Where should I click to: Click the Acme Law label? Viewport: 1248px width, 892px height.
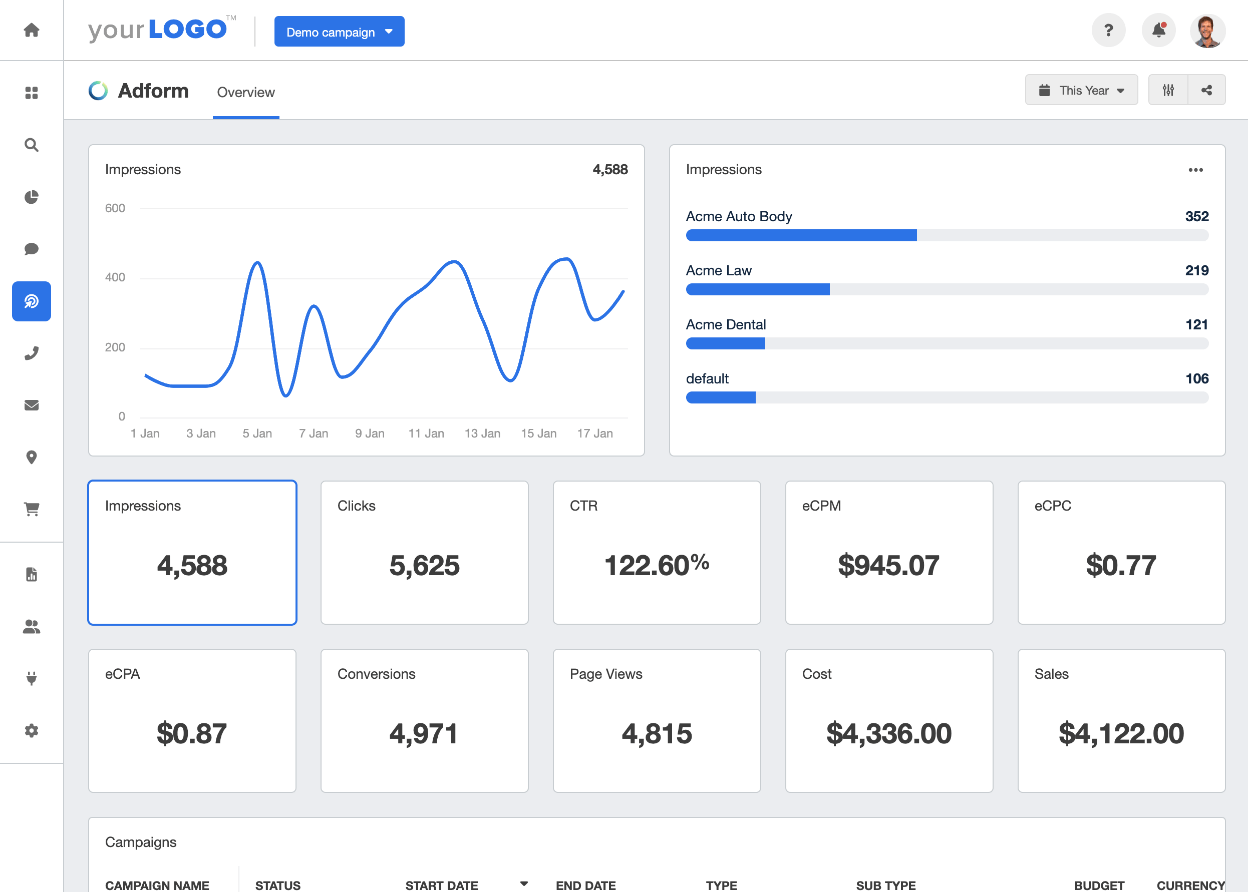coord(719,270)
